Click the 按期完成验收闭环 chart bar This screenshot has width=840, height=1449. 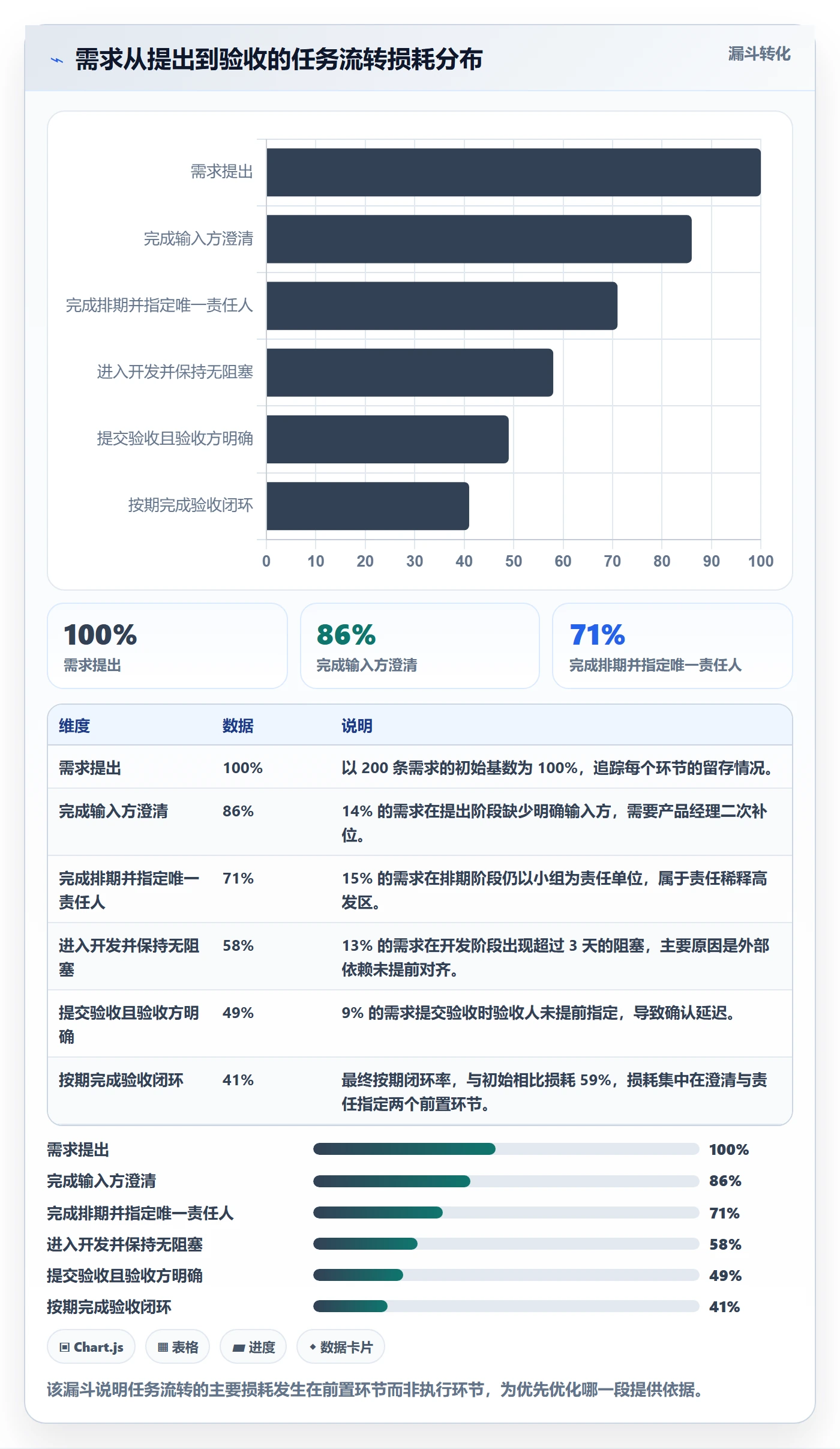click(x=368, y=506)
